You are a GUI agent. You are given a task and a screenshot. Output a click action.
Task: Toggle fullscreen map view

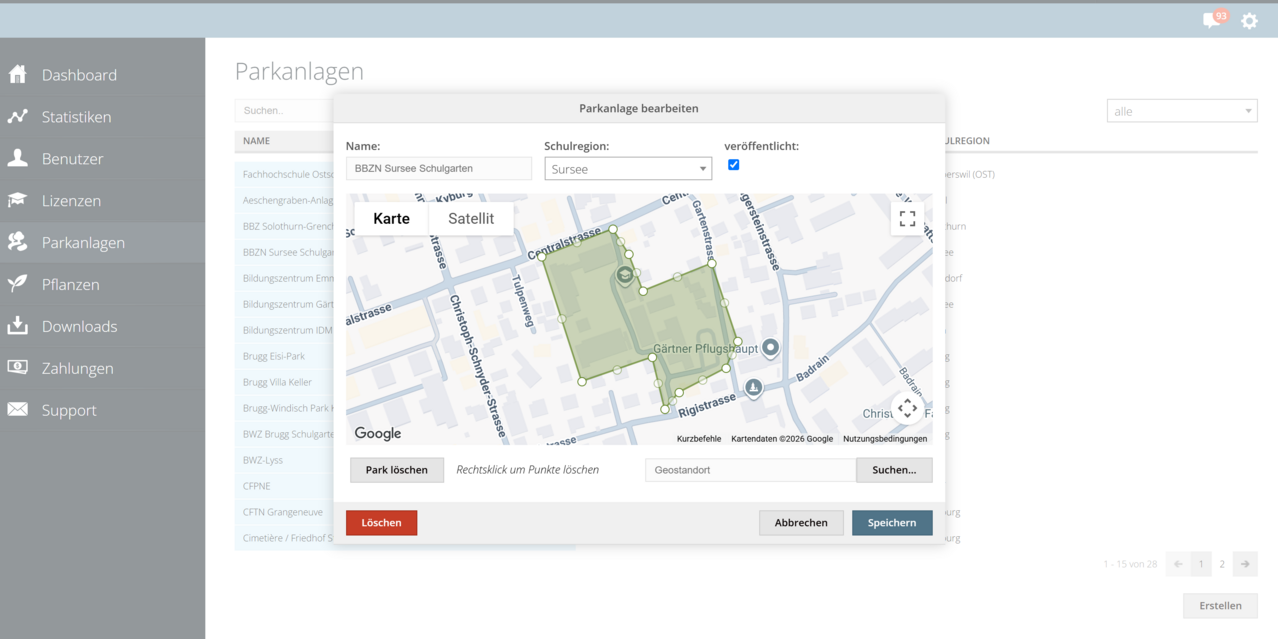click(x=907, y=219)
